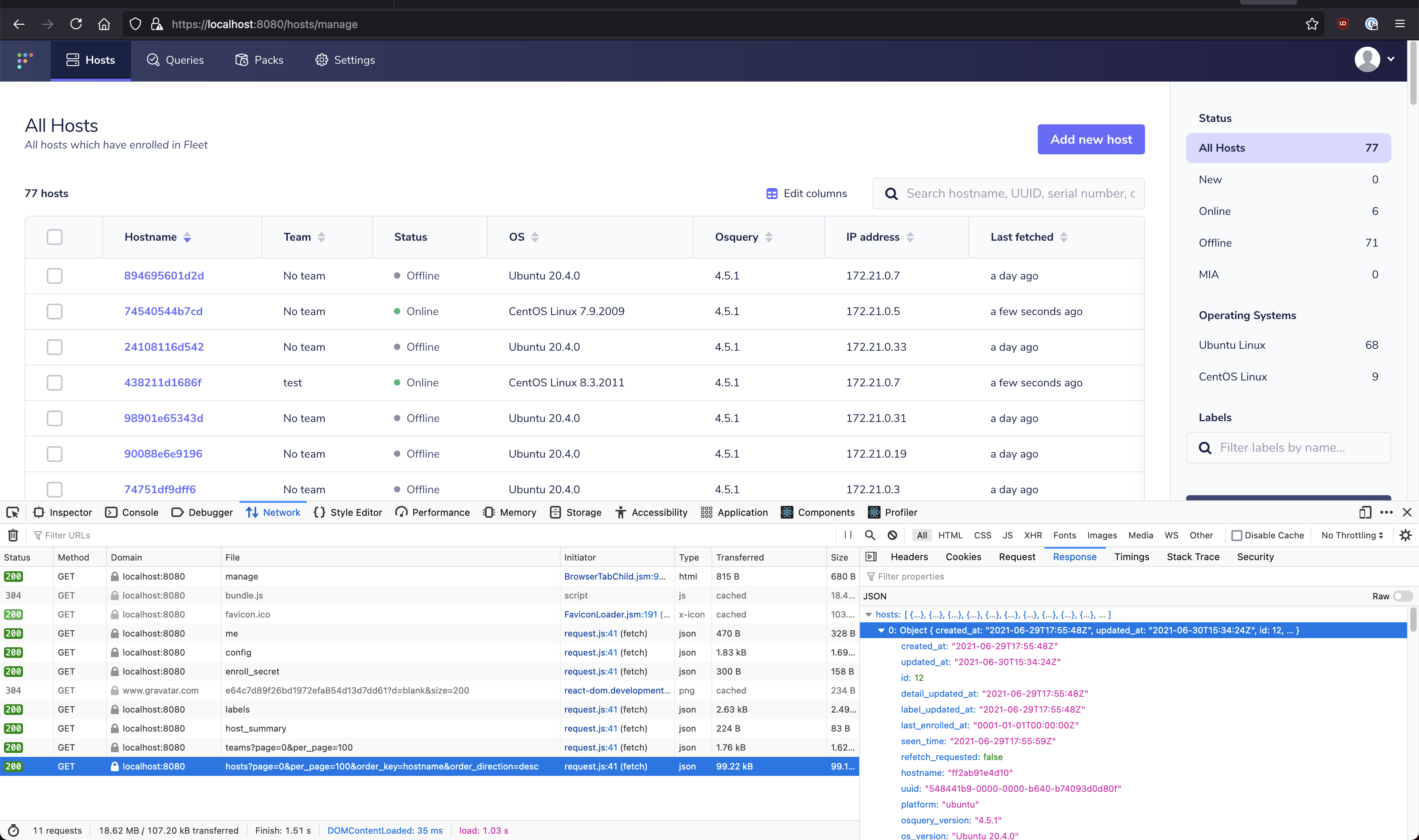Open the account dropdown chevron
1419x840 pixels.
click(1391, 59)
